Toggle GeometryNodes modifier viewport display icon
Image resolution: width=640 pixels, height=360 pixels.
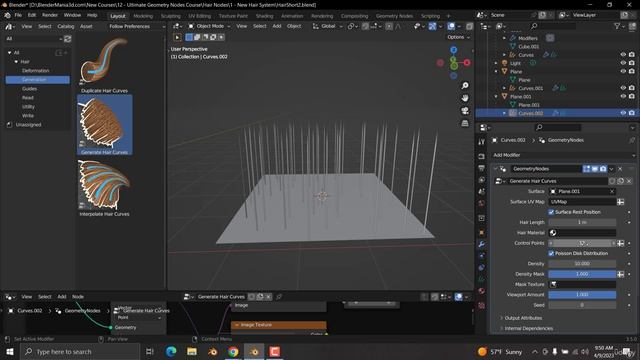pos(595,169)
